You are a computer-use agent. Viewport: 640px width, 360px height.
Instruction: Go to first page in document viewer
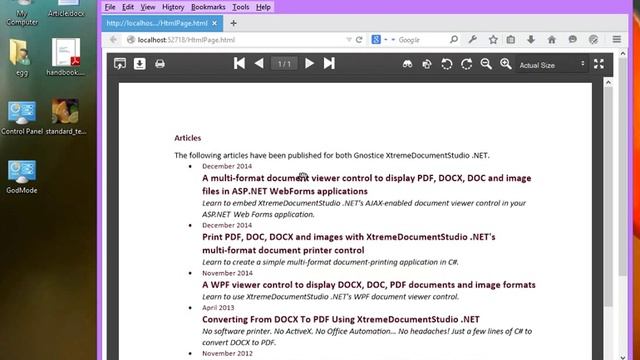coord(239,63)
